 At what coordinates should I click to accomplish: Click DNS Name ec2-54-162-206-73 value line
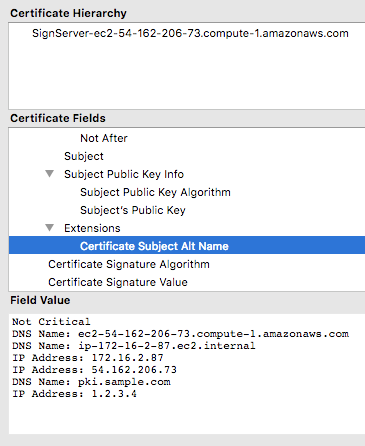[180, 334]
